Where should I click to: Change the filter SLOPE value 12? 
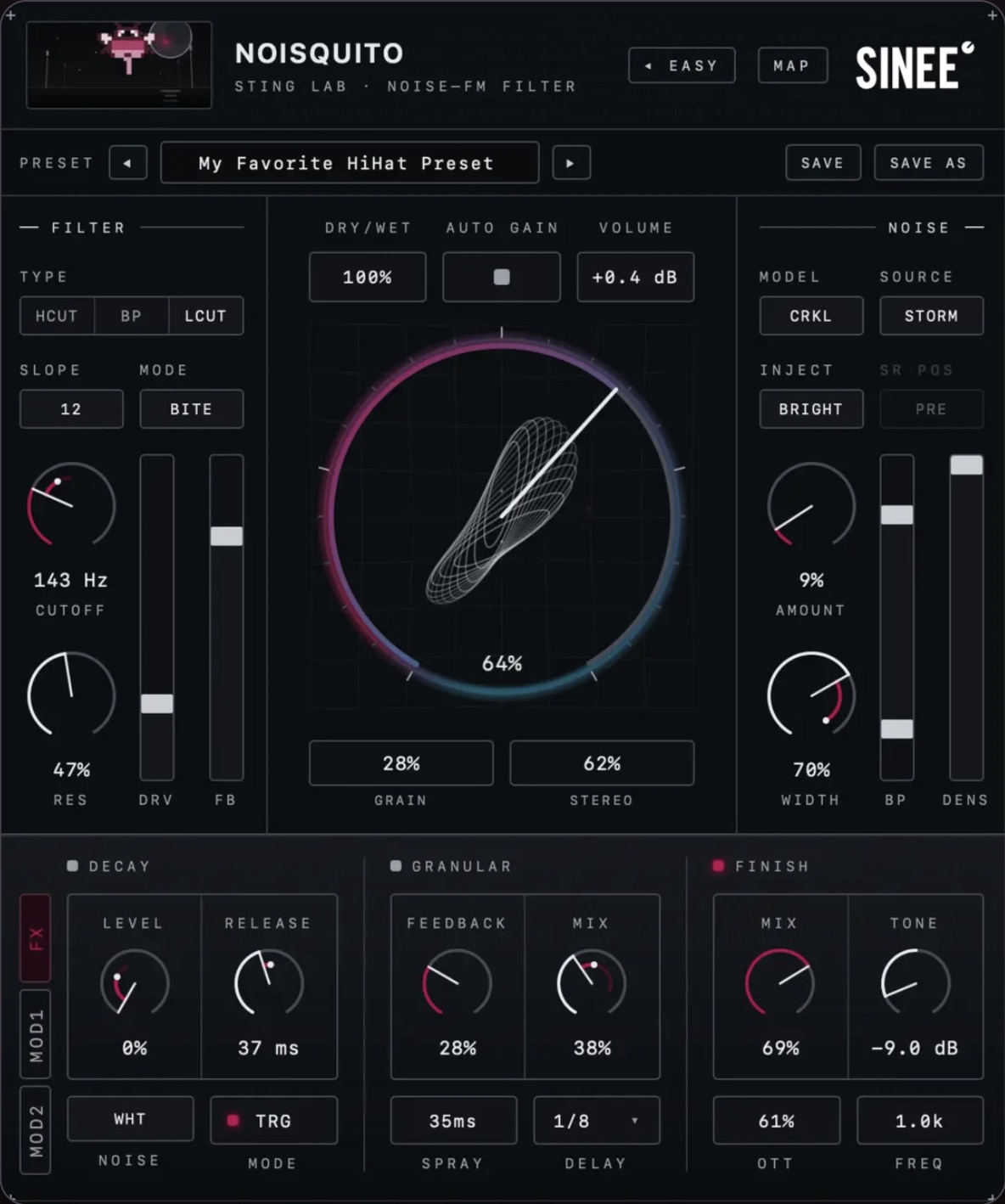tap(71, 409)
